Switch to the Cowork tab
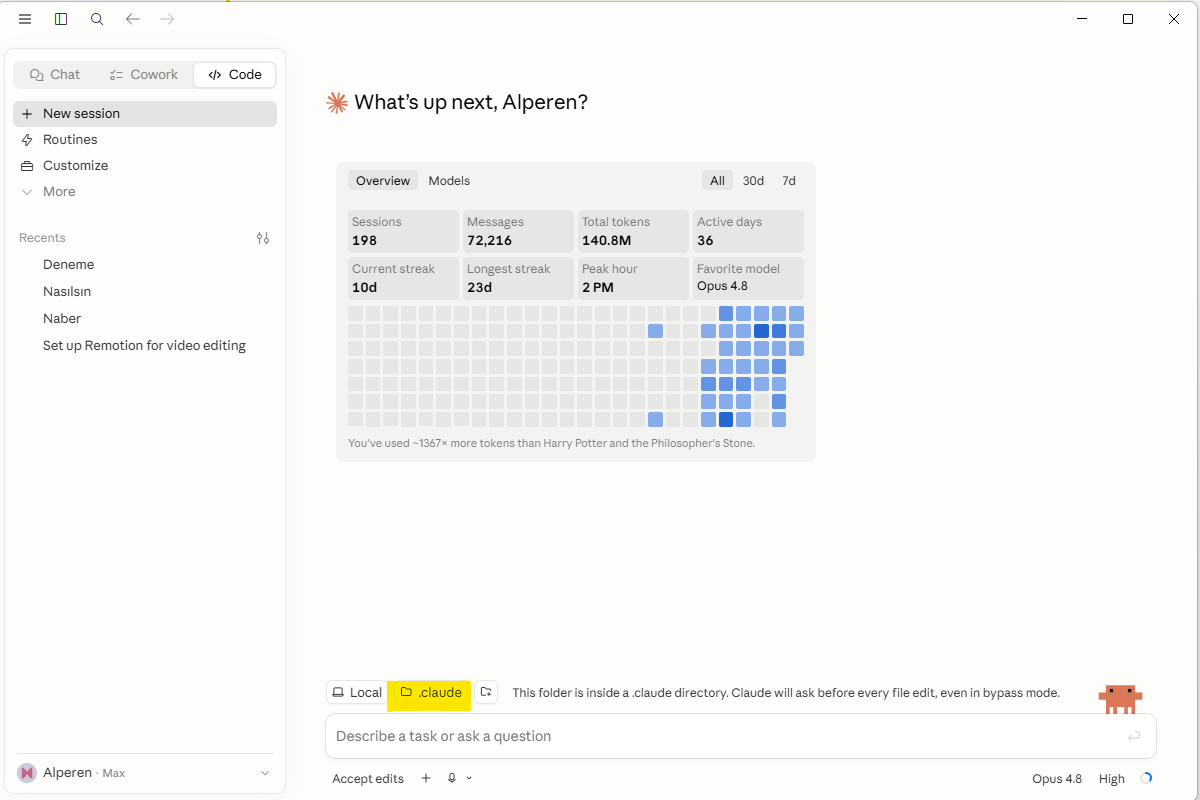 tap(144, 75)
